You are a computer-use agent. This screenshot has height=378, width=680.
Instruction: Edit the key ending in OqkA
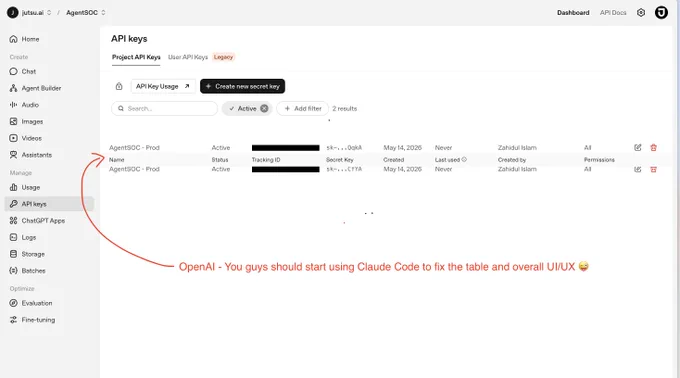pos(638,147)
